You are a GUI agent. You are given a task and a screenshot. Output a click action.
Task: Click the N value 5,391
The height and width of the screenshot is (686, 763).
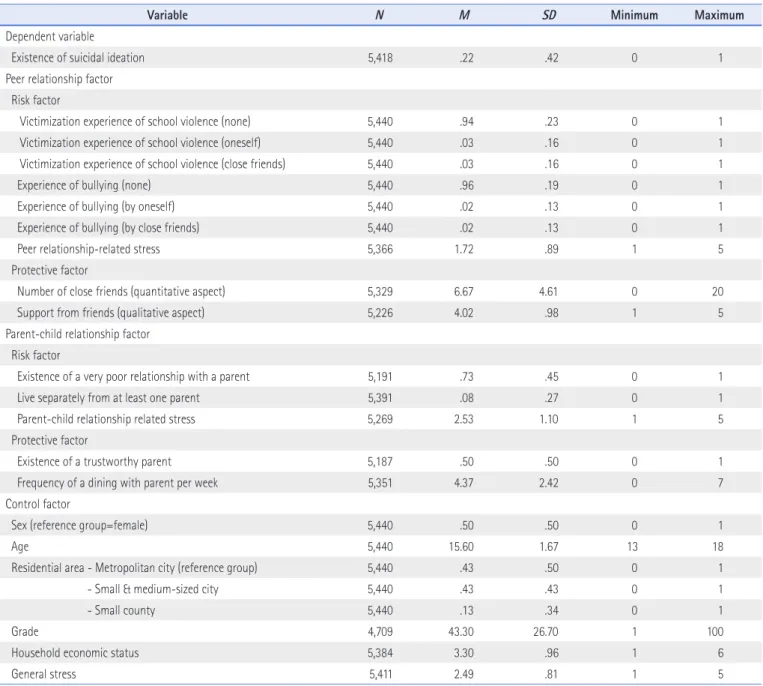pyautogui.click(x=380, y=398)
